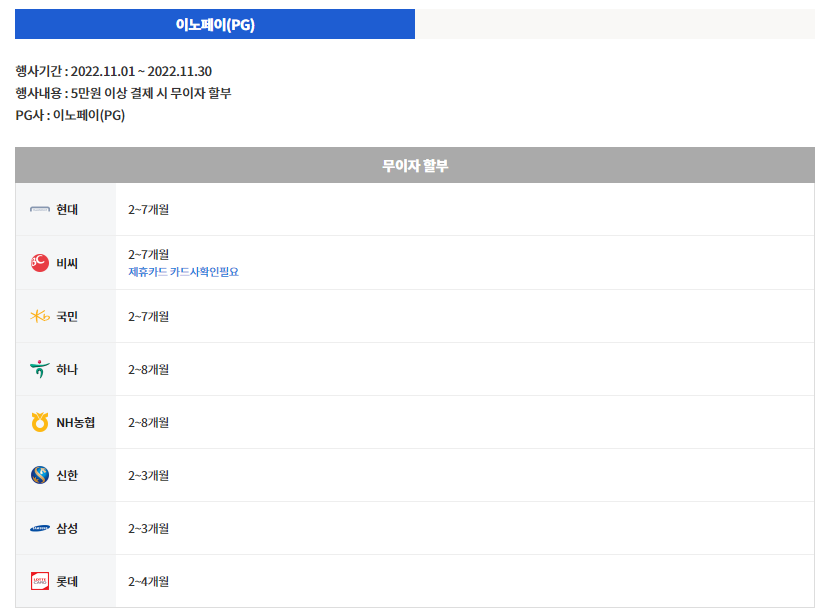The height and width of the screenshot is (614, 837).
Task: Click the 행사기간 date range text
Action: tap(113, 72)
